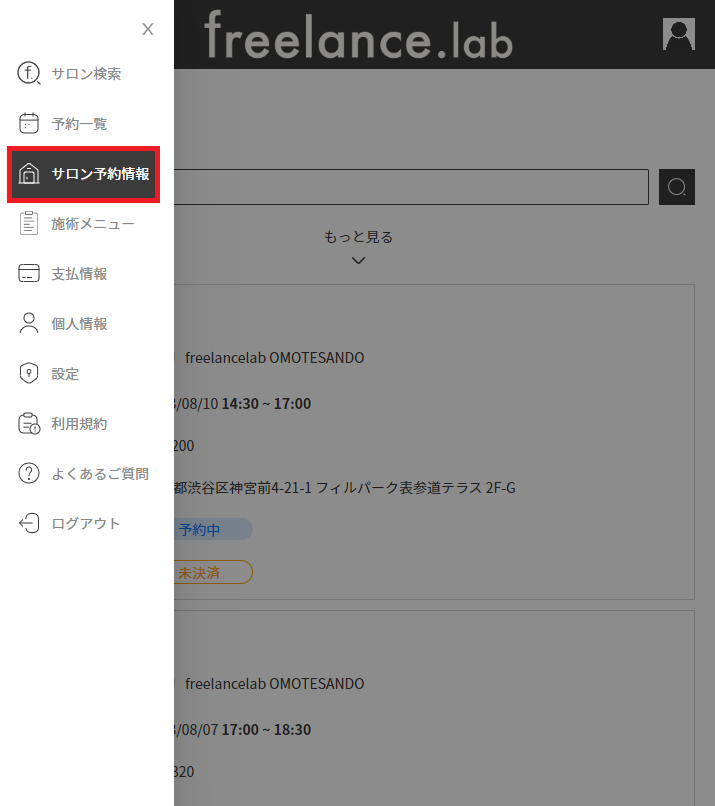The width and height of the screenshot is (715, 806).
Task: Open the user profile avatar
Action: click(678, 34)
